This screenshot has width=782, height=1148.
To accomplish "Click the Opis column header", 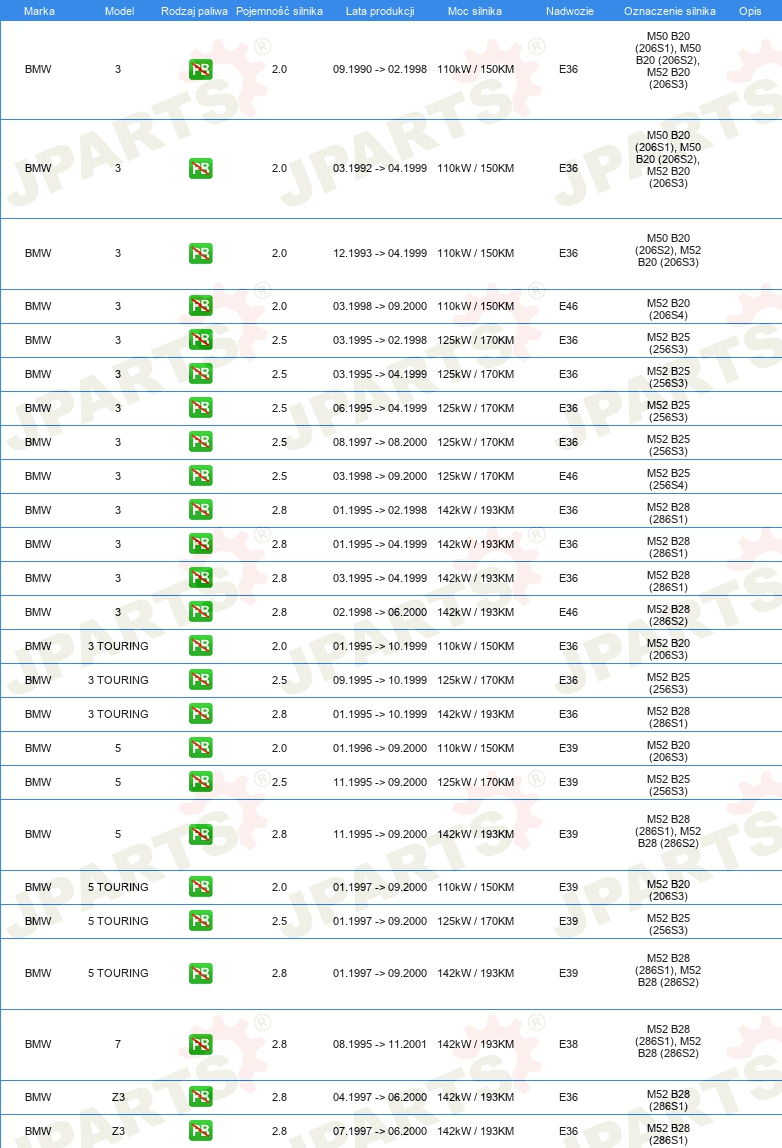I will 750,11.
